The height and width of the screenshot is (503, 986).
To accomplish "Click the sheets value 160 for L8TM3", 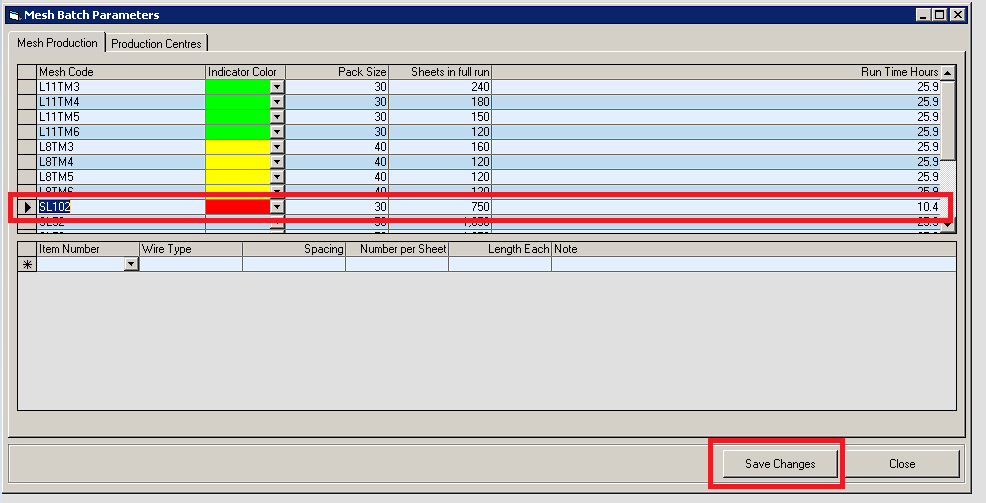I will [440, 147].
